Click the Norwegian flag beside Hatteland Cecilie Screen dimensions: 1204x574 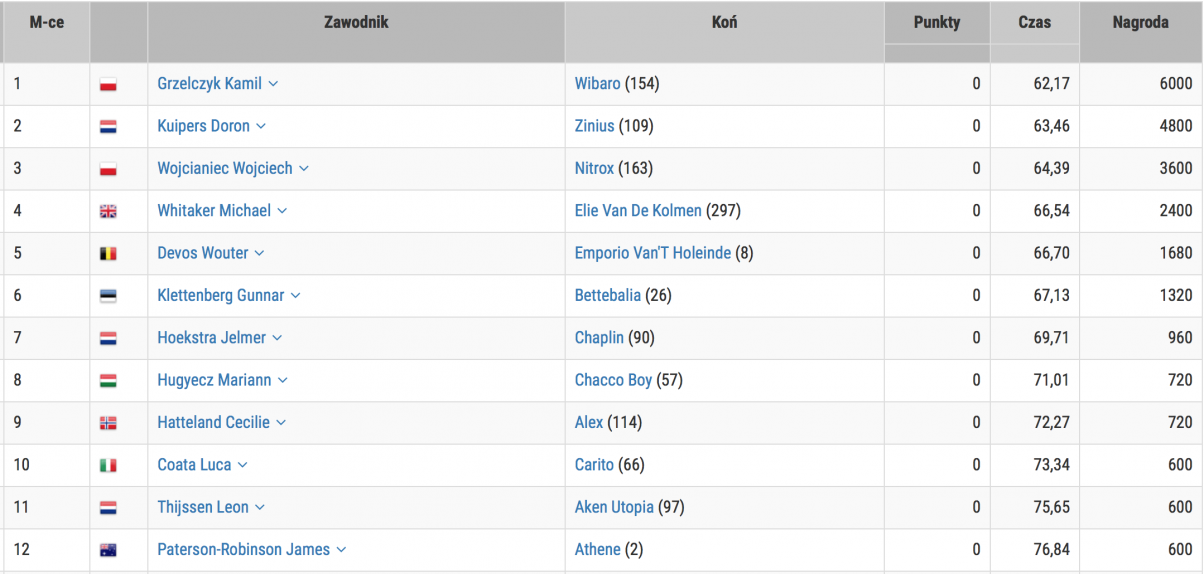(108, 423)
